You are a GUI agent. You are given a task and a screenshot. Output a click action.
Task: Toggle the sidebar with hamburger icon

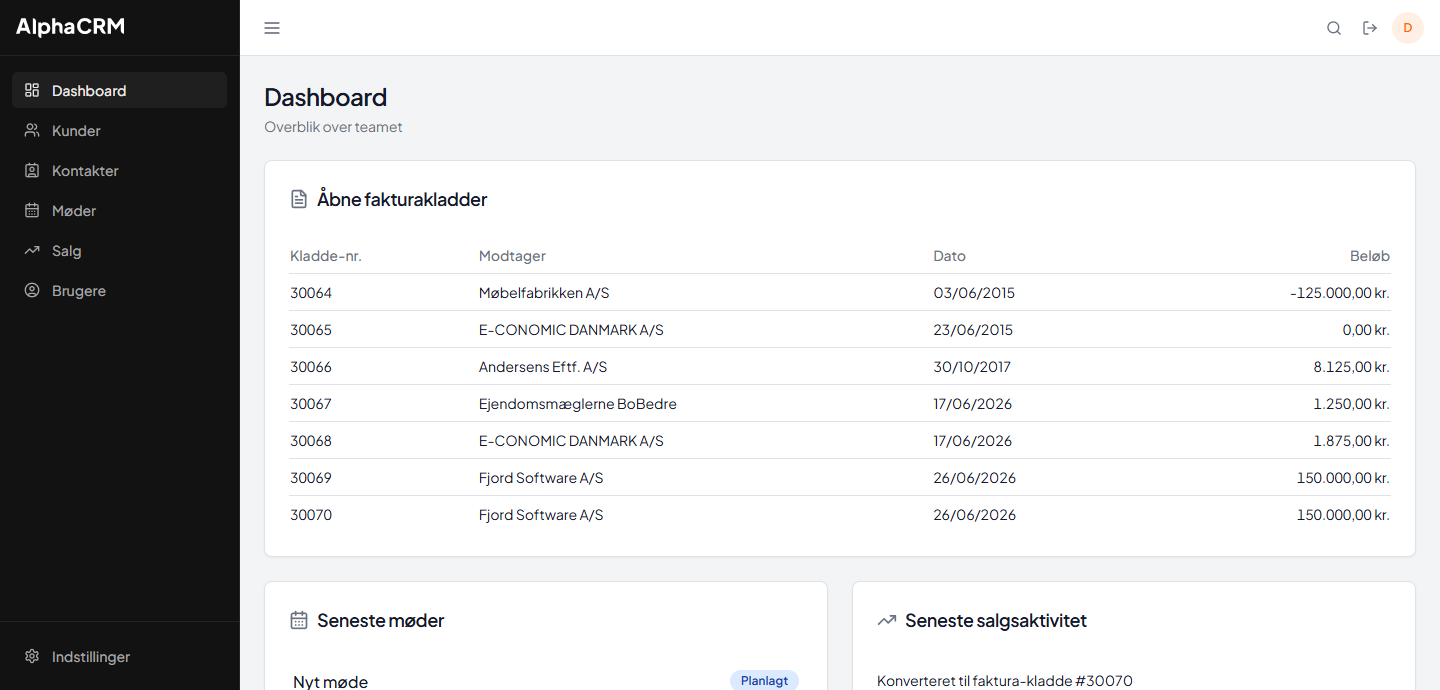tap(272, 28)
